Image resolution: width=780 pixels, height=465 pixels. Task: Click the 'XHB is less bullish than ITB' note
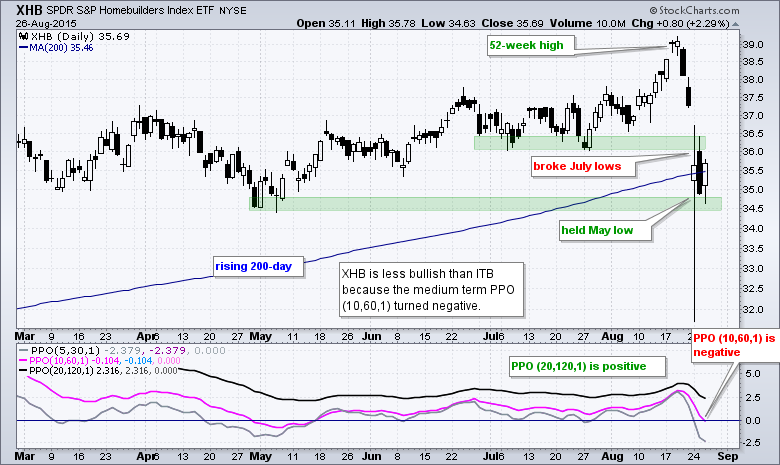coord(431,289)
